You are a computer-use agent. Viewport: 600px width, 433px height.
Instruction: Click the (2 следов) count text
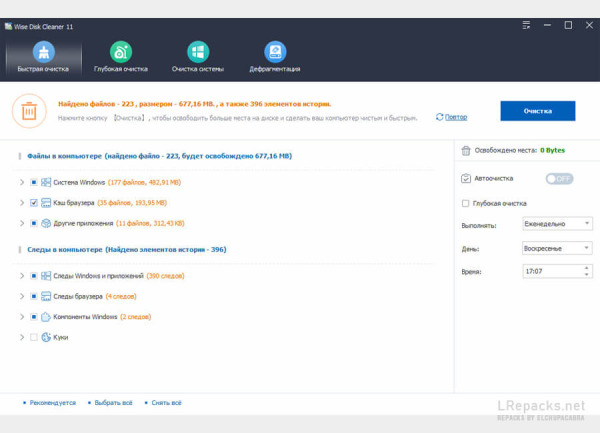click(x=135, y=317)
